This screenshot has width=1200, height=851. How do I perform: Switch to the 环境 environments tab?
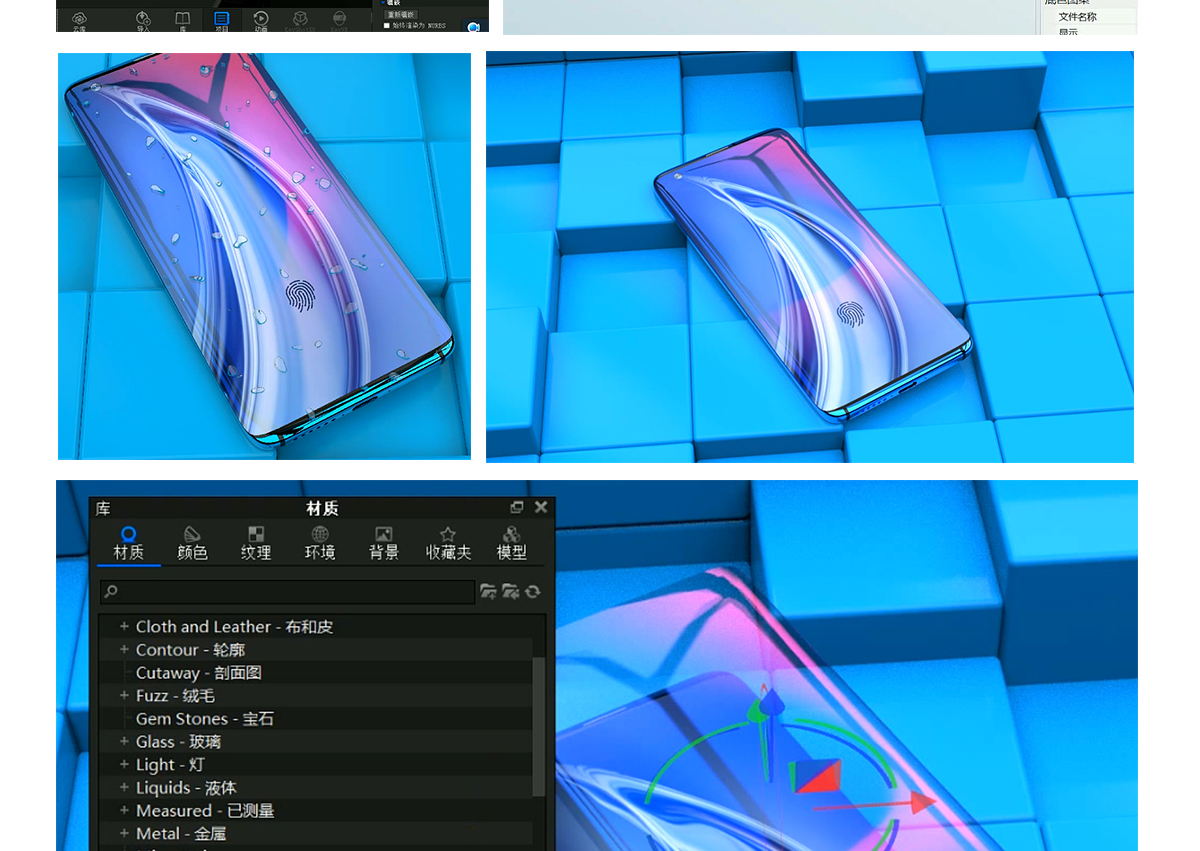pyautogui.click(x=320, y=543)
